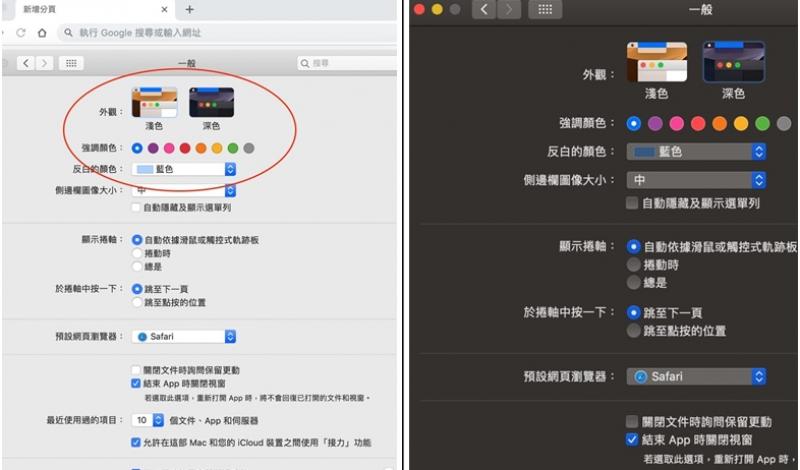Click the forward arrow in light preferences window
The height and width of the screenshot is (470, 800).
coord(45,63)
